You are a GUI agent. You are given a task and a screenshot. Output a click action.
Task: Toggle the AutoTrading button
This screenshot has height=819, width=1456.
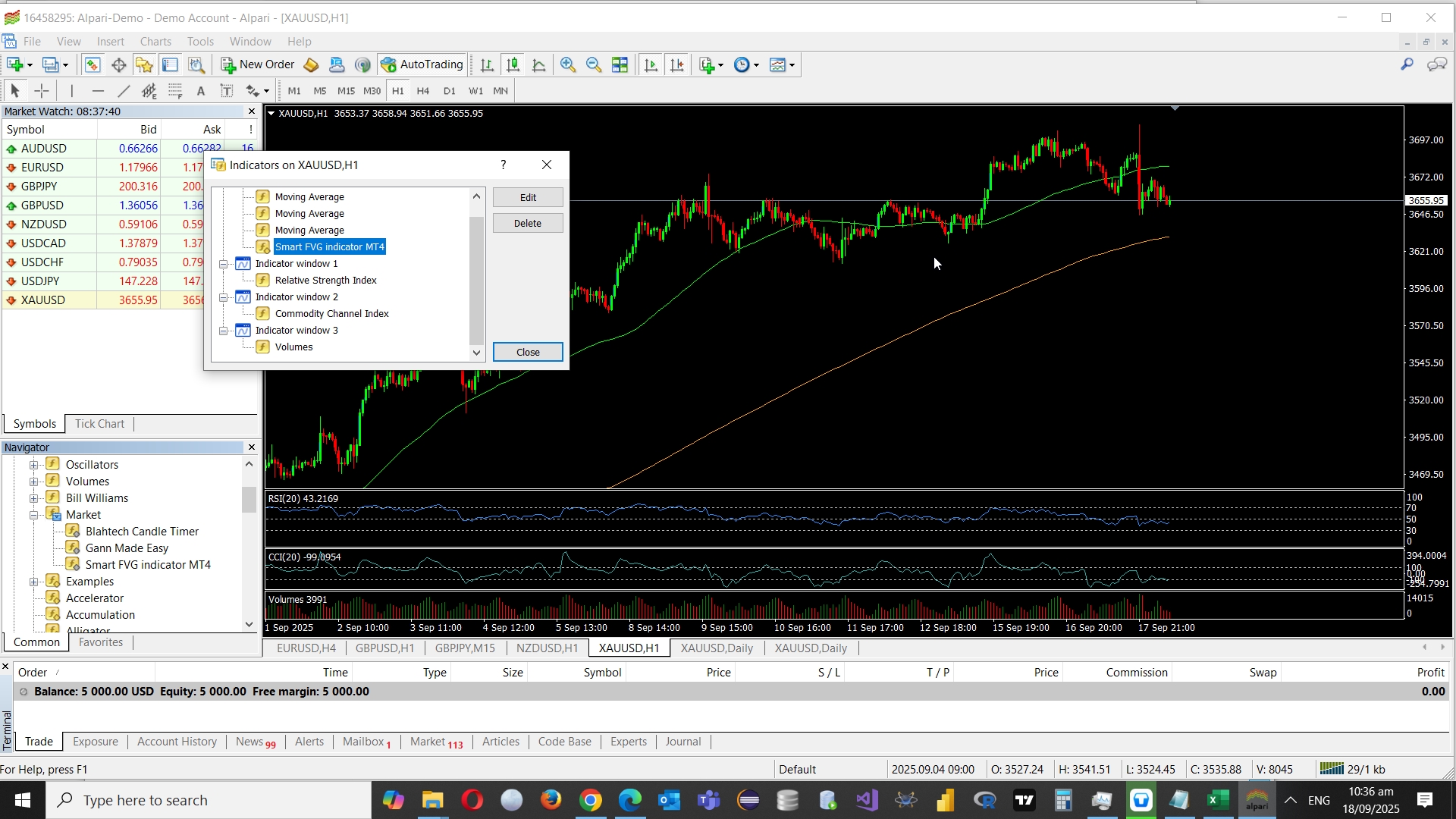tap(422, 65)
